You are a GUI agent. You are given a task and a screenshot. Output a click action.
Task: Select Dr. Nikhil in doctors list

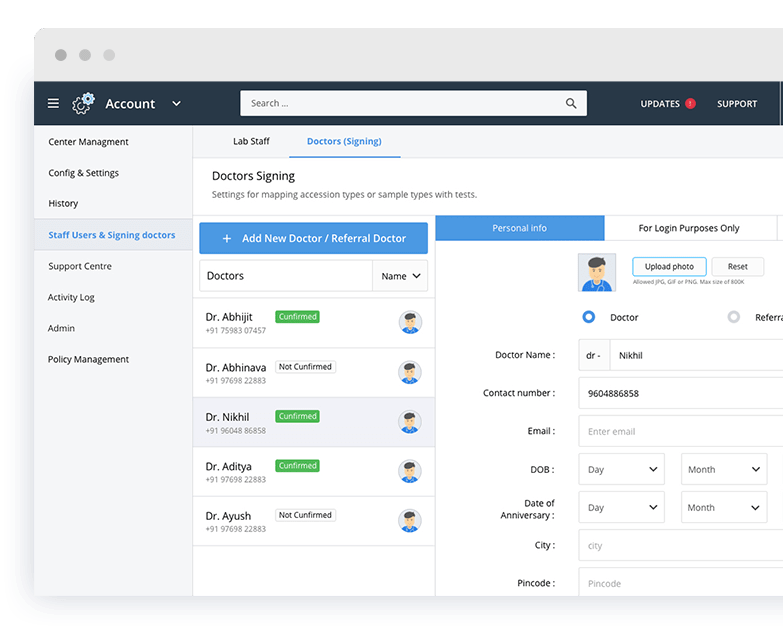[314, 422]
